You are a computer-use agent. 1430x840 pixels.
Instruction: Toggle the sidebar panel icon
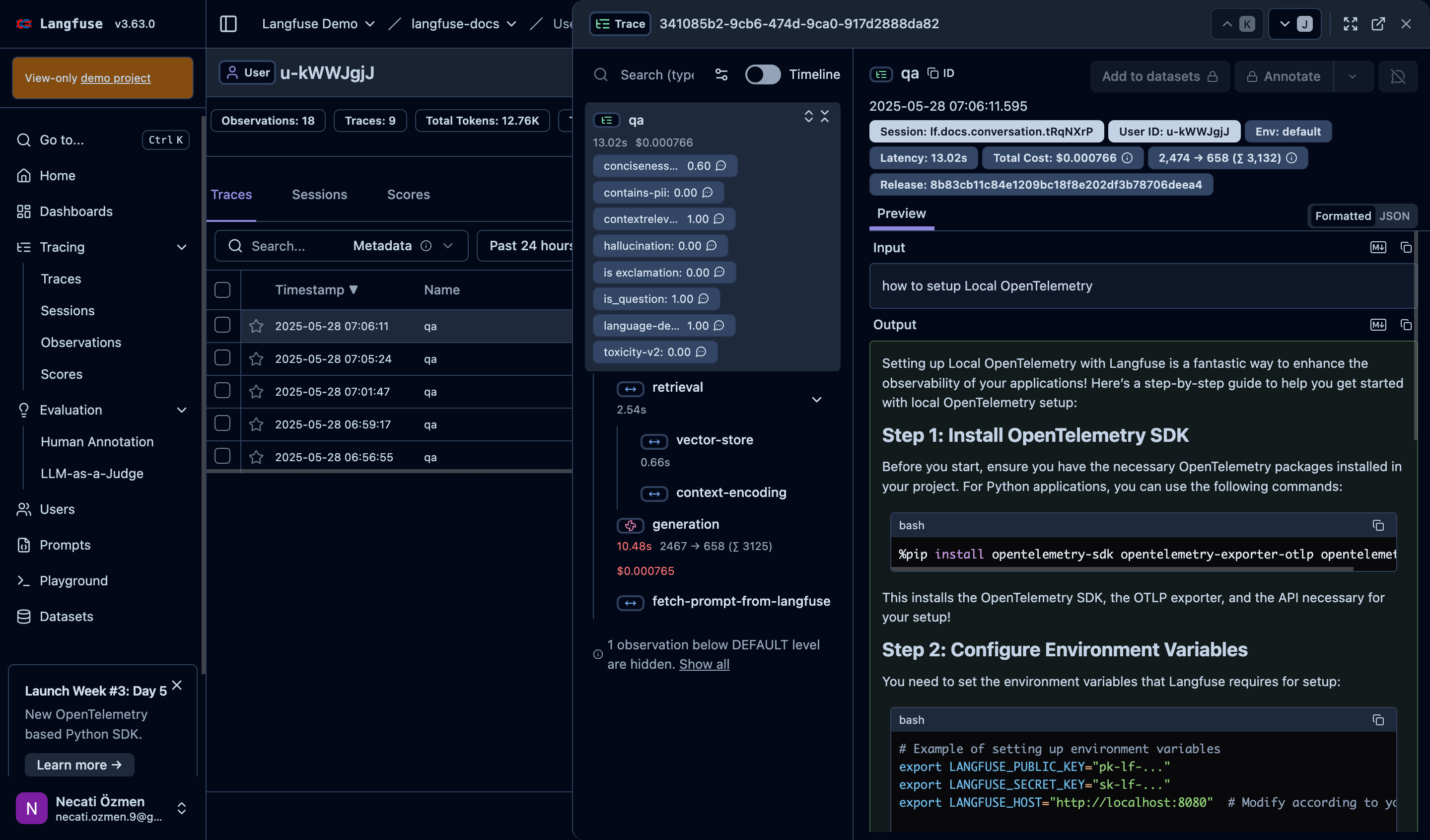click(x=228, y=24)
